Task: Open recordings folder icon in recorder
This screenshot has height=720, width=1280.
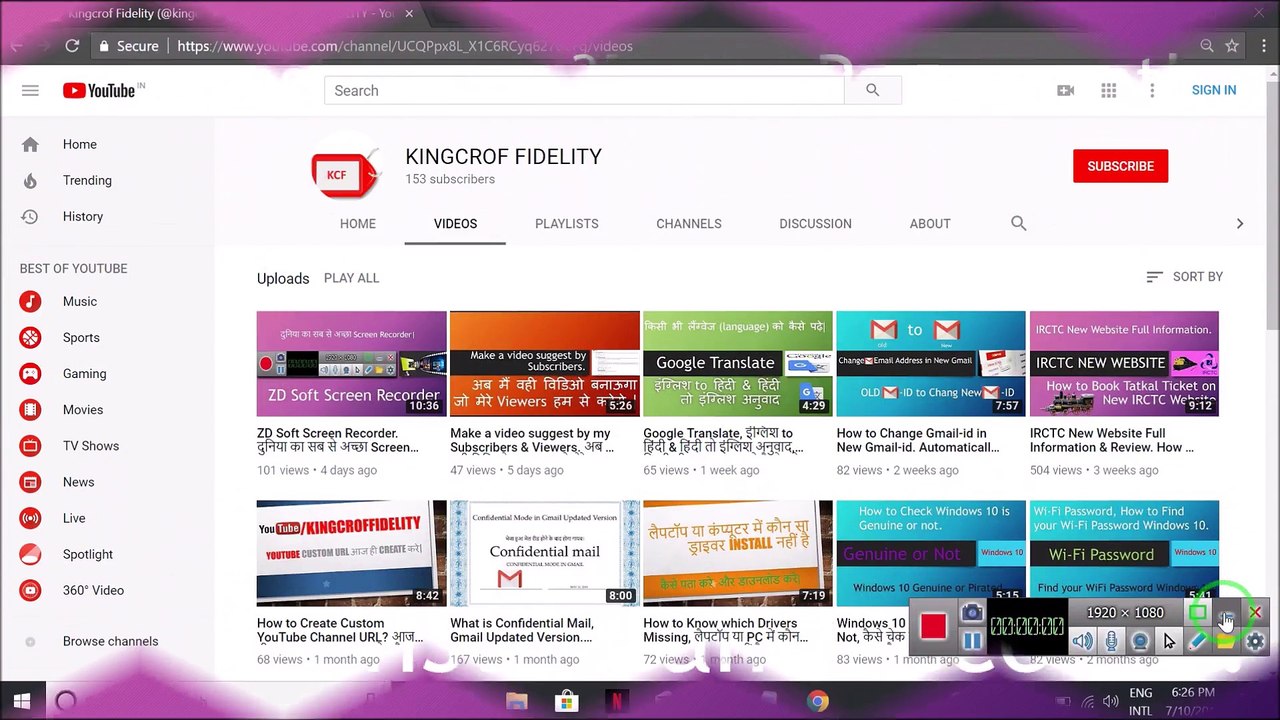Action: pyautogui.click(x=1226, y=641)
